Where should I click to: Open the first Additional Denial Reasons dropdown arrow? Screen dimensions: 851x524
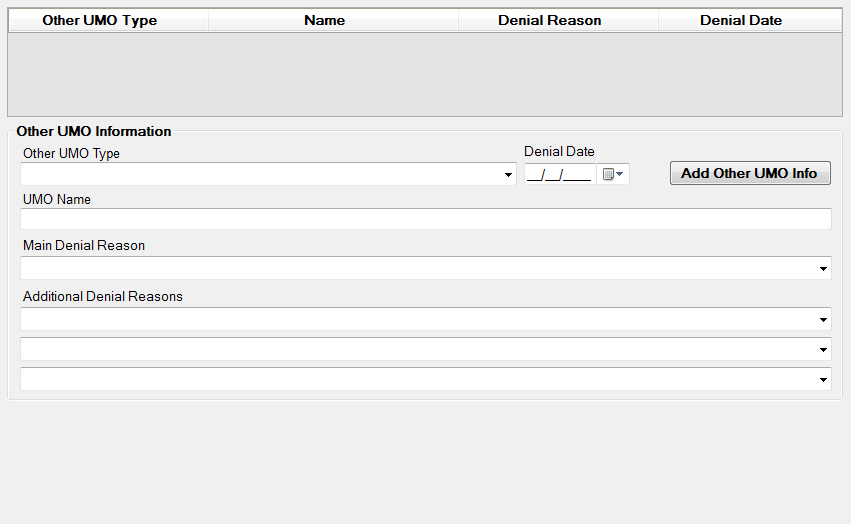pyautogui.click(x=823, y=320)
